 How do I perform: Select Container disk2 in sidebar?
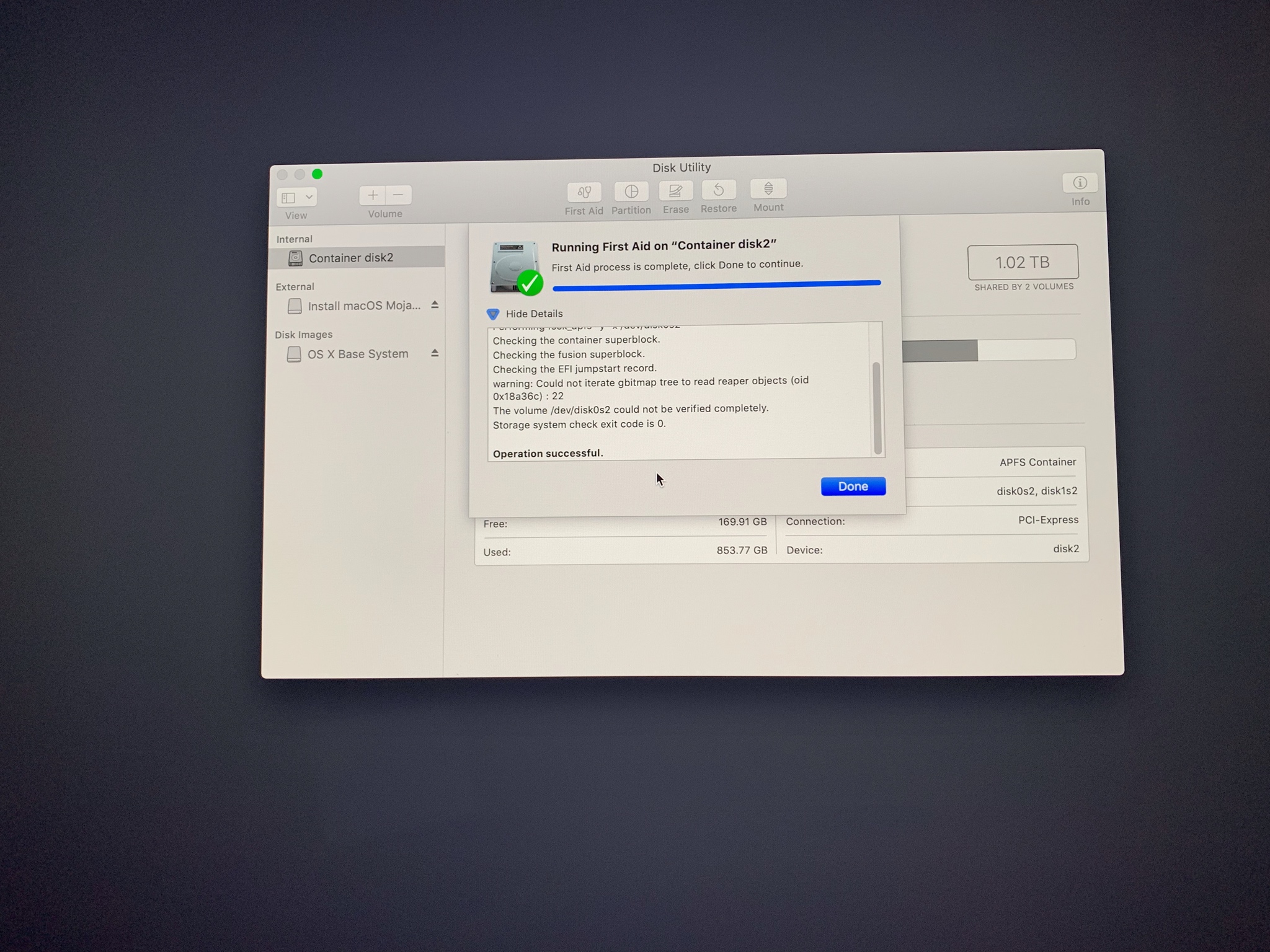click(x=350, y=258)
